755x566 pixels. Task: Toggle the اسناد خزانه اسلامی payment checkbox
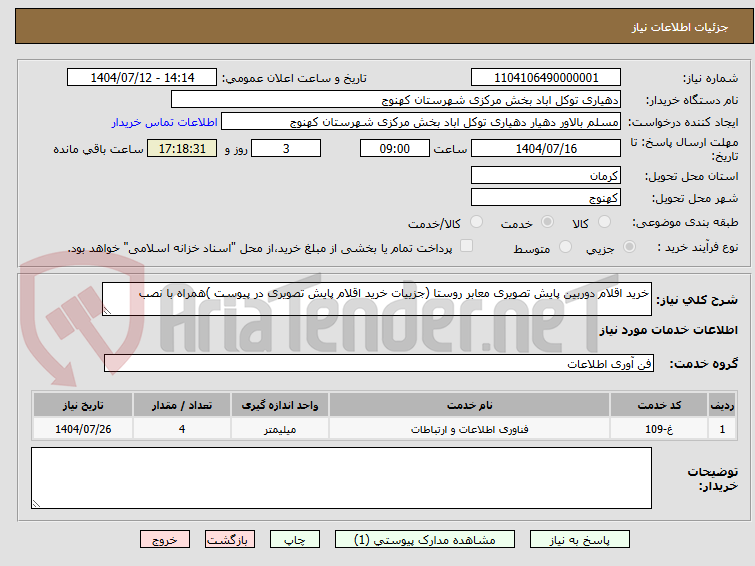click(466, 246)
